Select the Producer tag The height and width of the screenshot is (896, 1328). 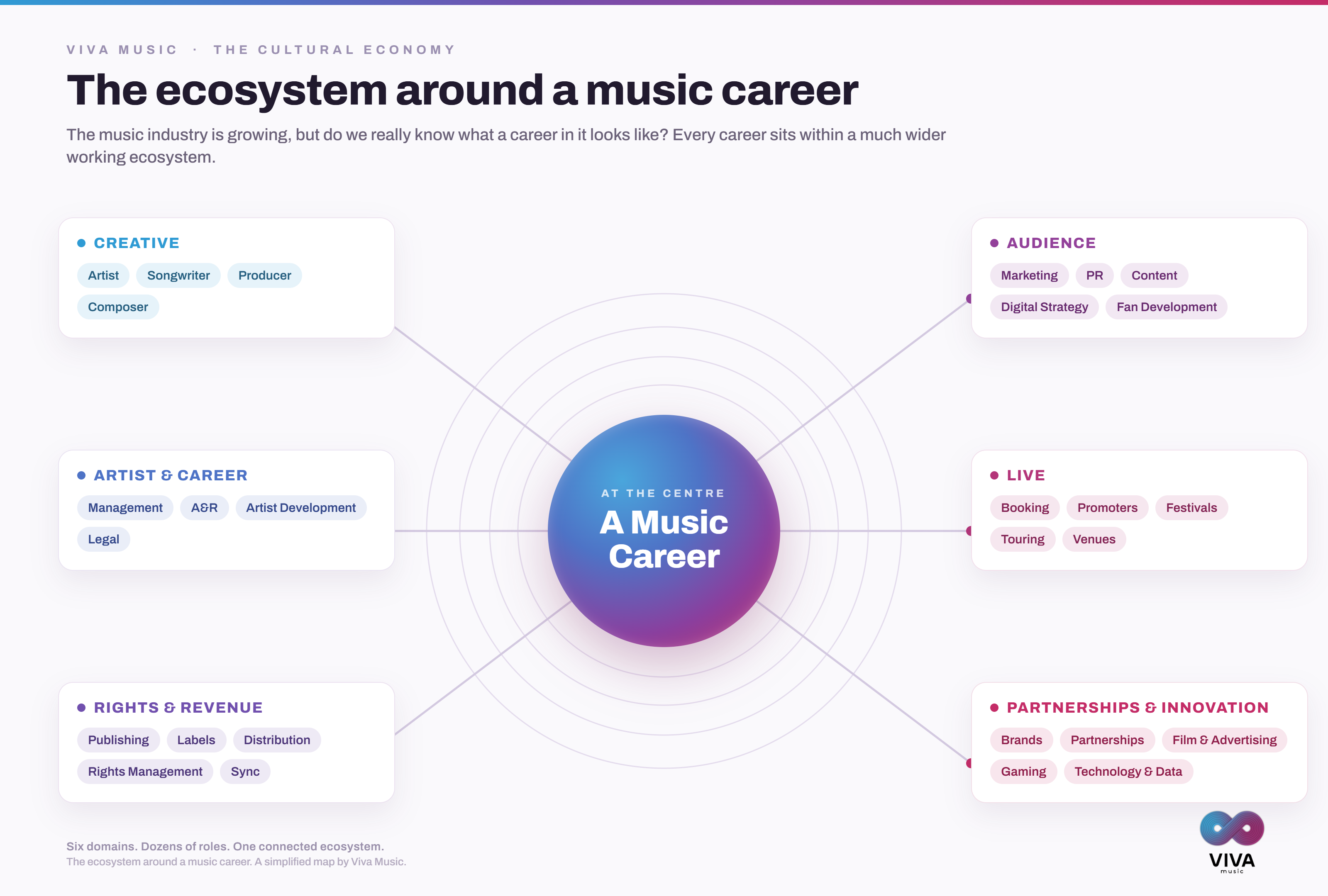(x=265, y=275)
